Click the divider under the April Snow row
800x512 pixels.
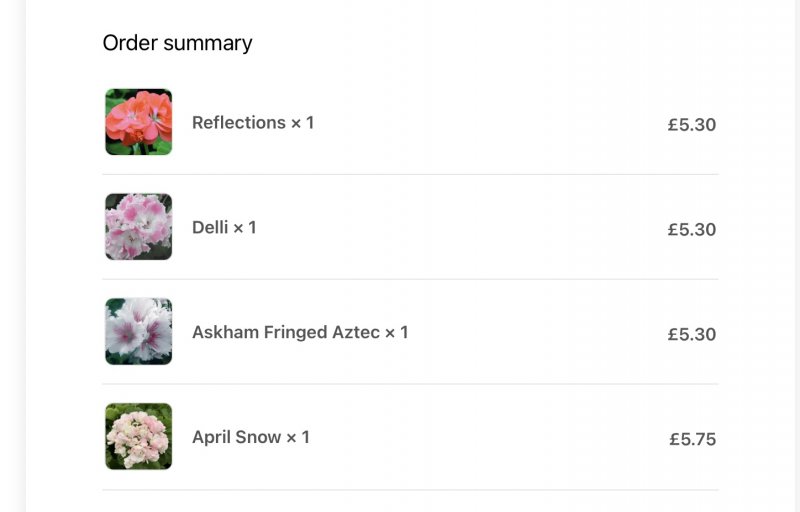pos(410,490)
